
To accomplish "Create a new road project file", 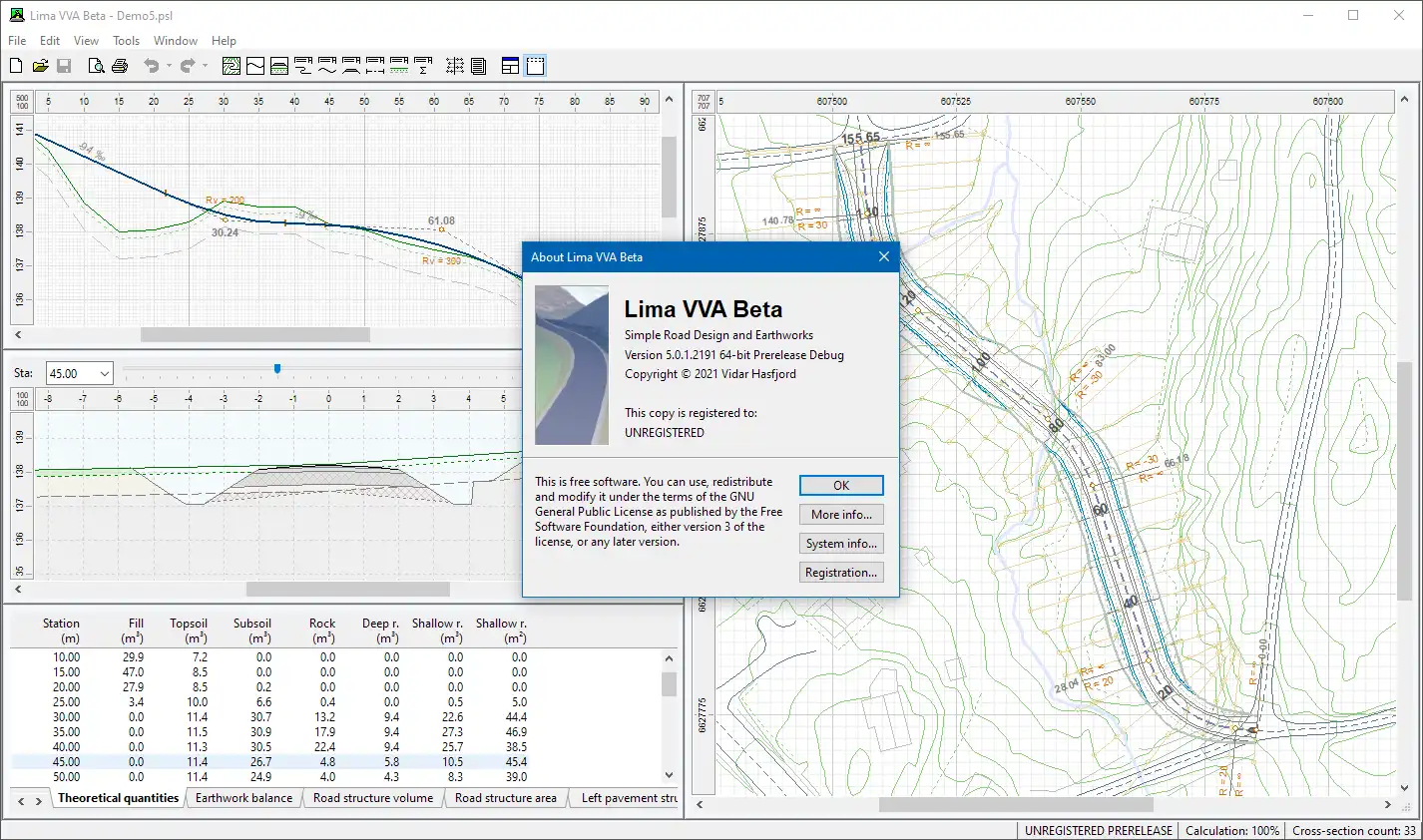I will tap(16, 65).
